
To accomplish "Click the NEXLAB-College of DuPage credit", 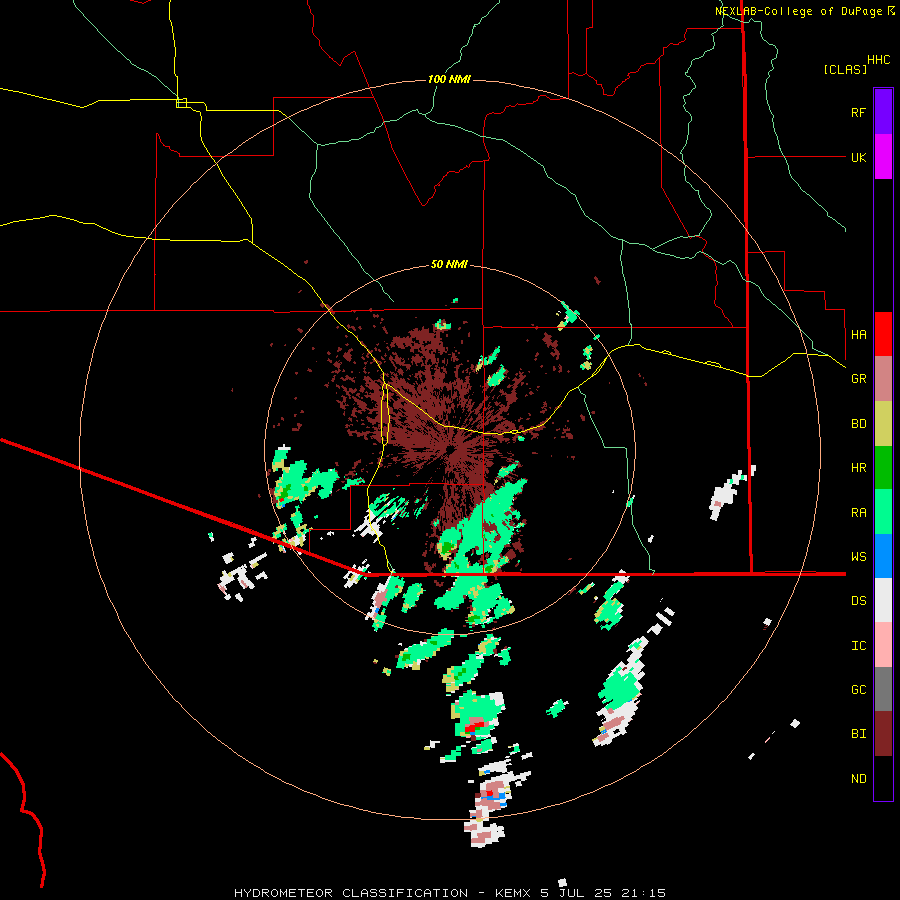I will coord(800,11).
